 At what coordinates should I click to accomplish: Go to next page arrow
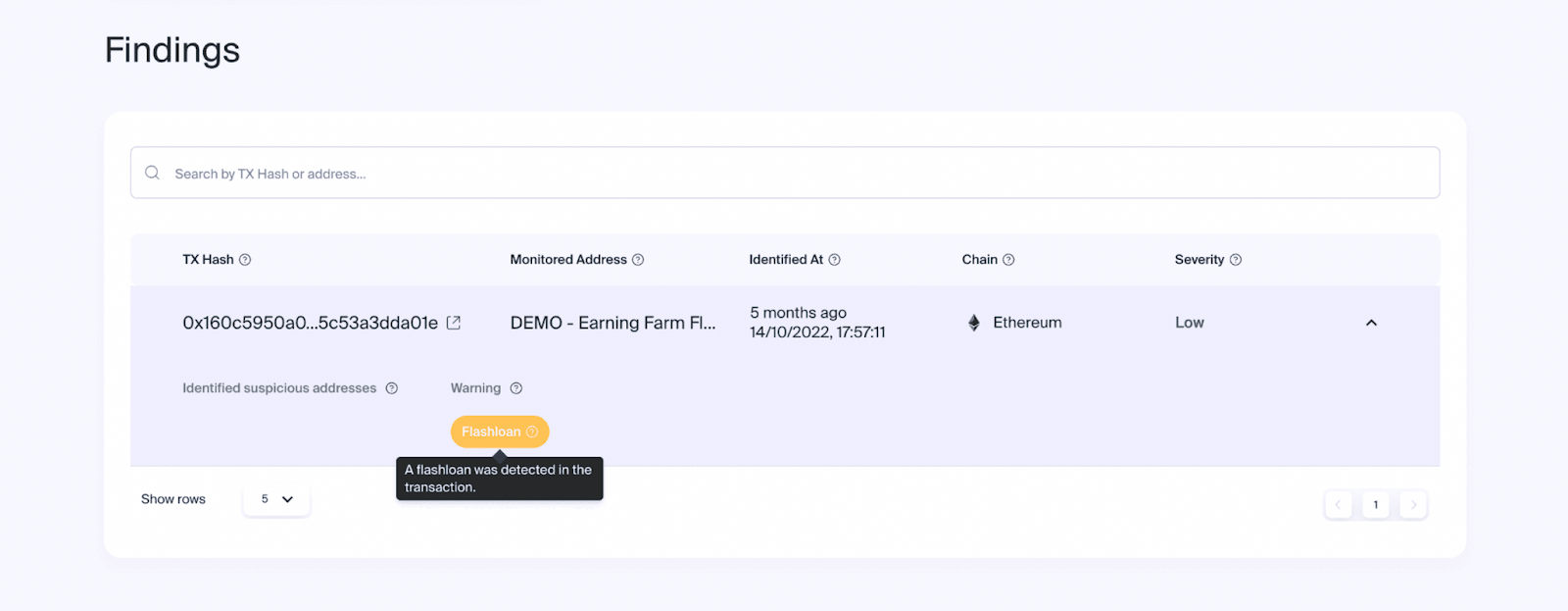click(x=1413, y=505)
